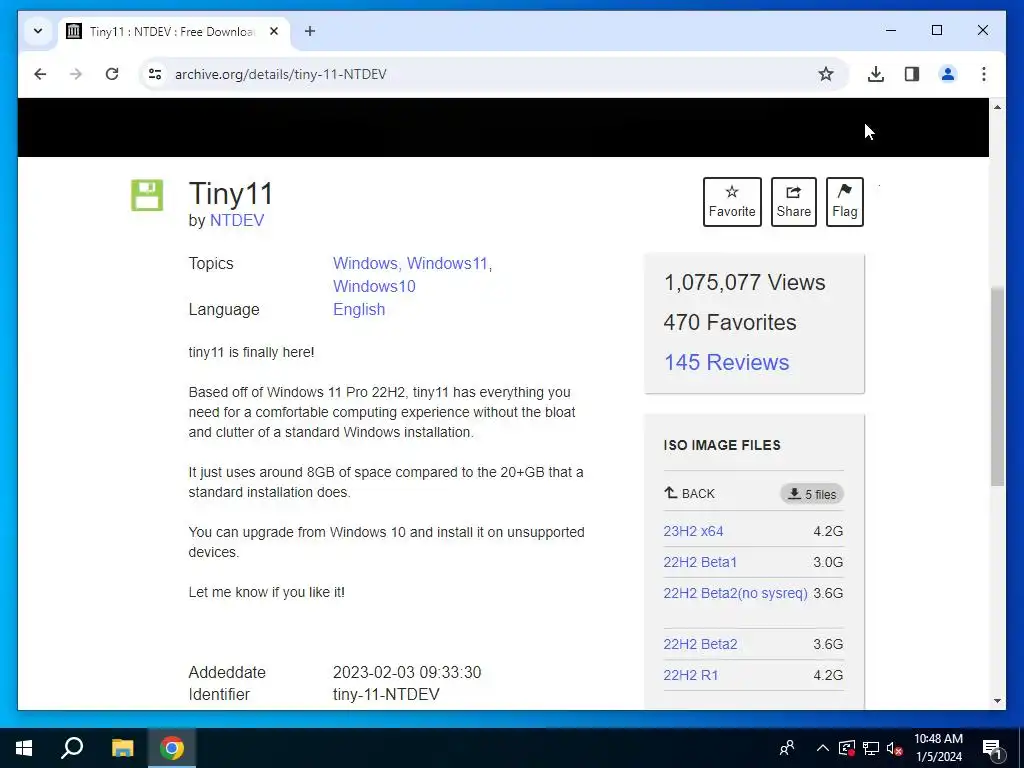Close the Tiny11 tab
This screenshot has width=1024, height=768.
pyautogui.click(x=274, y=31)
